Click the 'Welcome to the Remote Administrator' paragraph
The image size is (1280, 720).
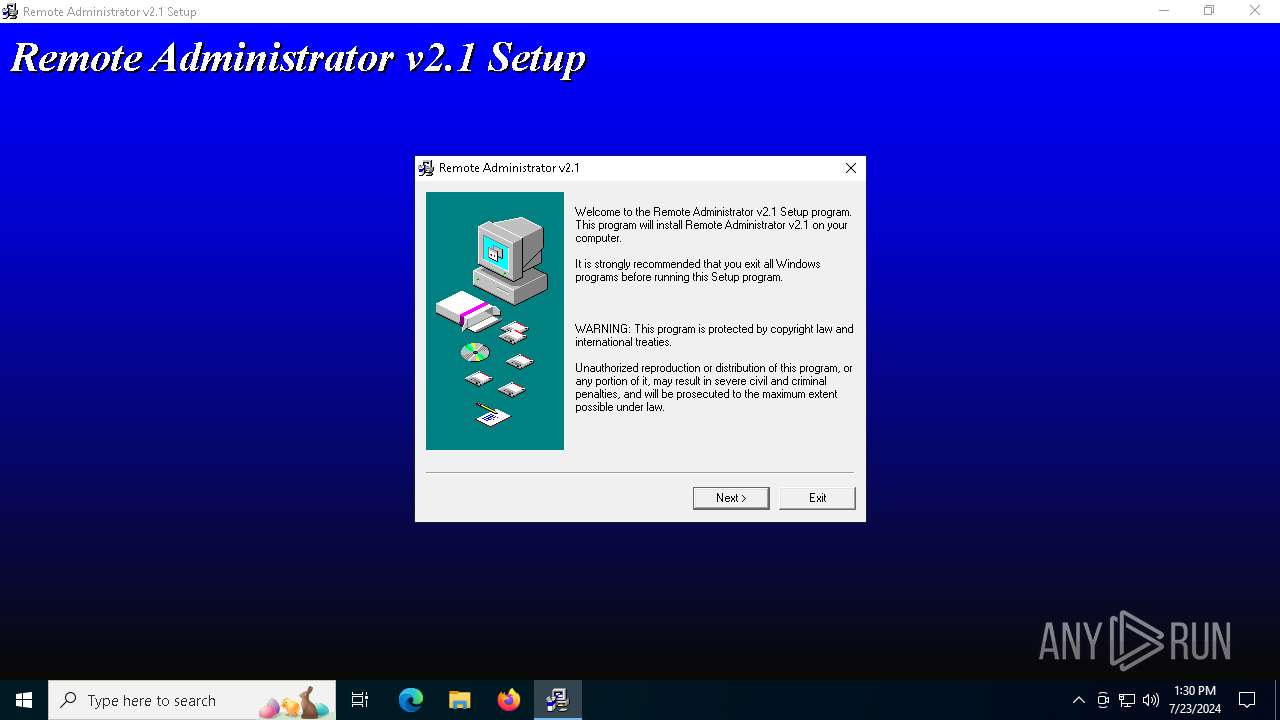pyautogui.click(x=713, y=225)
